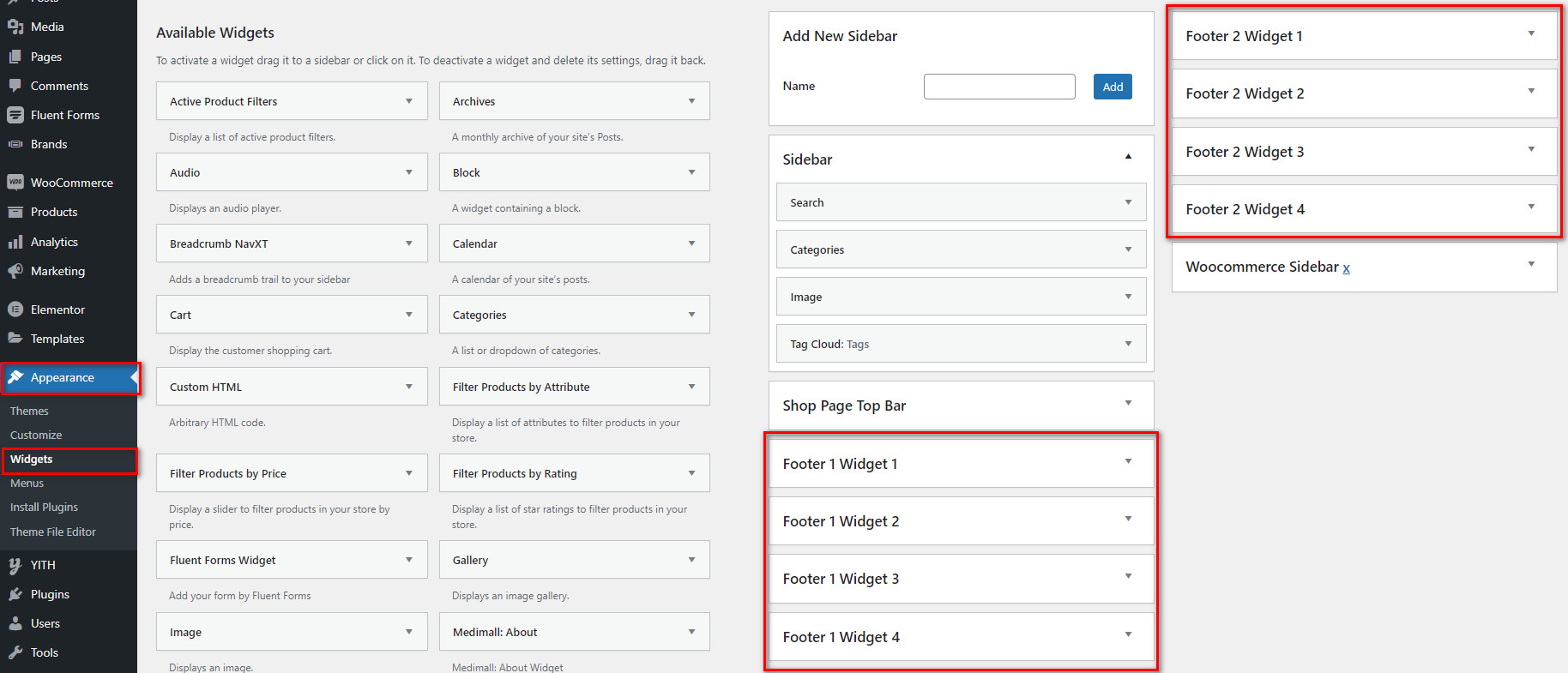The image size is (1568, 673).
Task: Open the Menus submenu item
Action: pos(27,483)
